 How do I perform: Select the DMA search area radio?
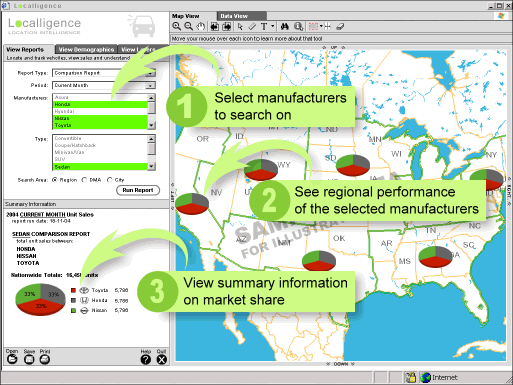(84, 180)
